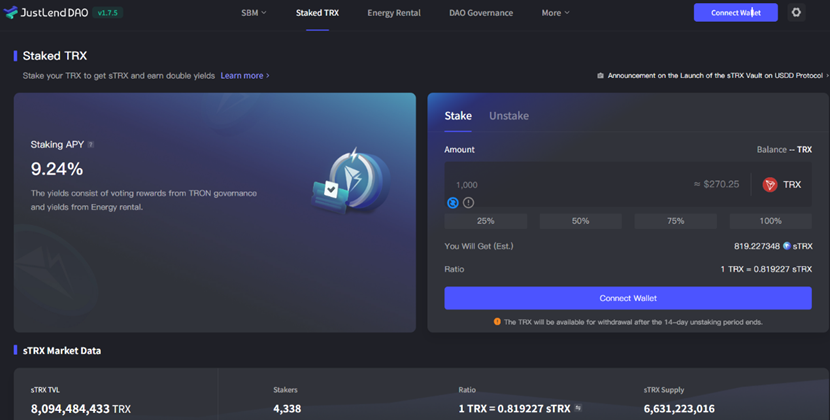
Task: Click the red TRX token logo
Action: 770,184
